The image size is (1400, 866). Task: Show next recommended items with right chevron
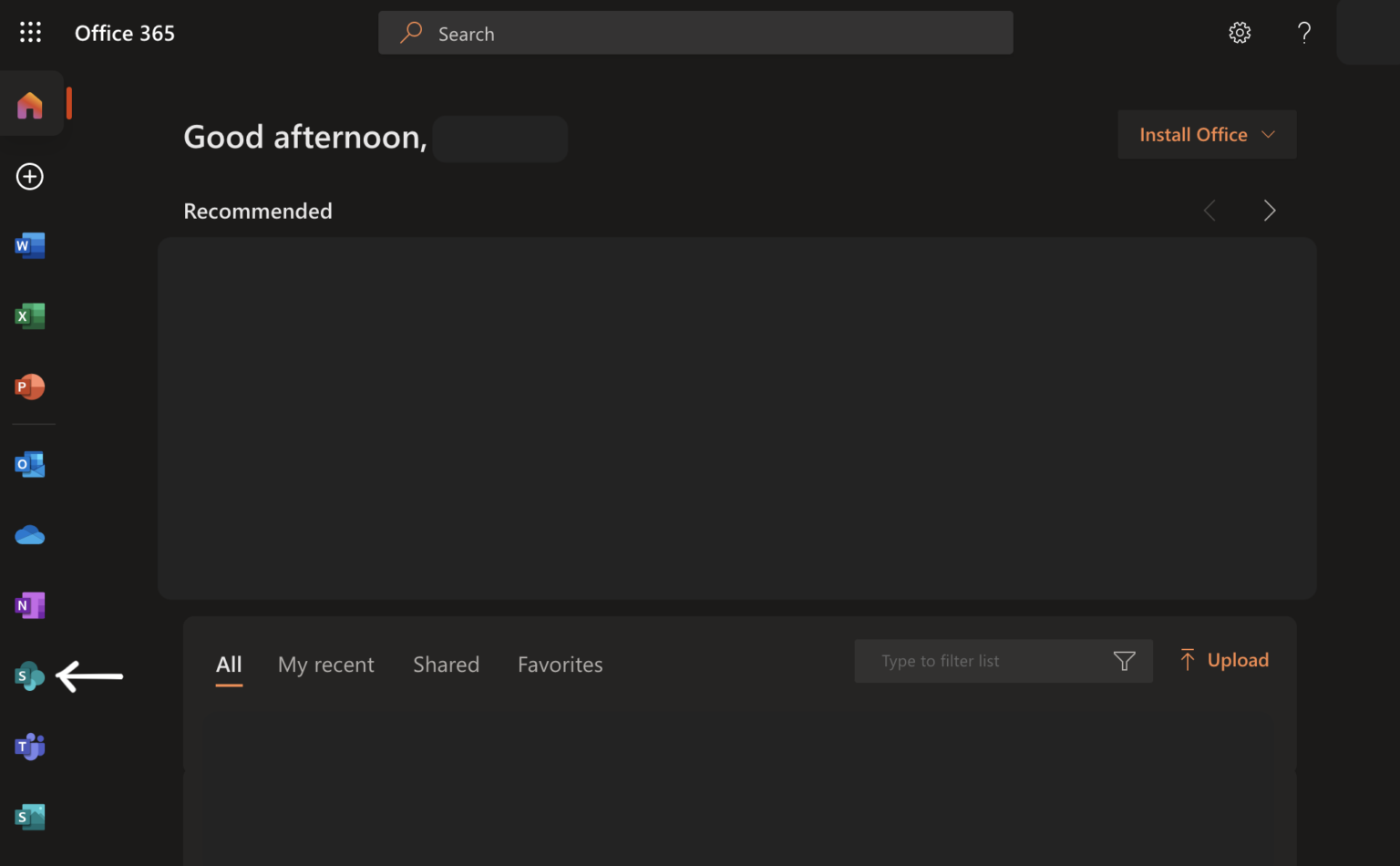[1270, 211]
